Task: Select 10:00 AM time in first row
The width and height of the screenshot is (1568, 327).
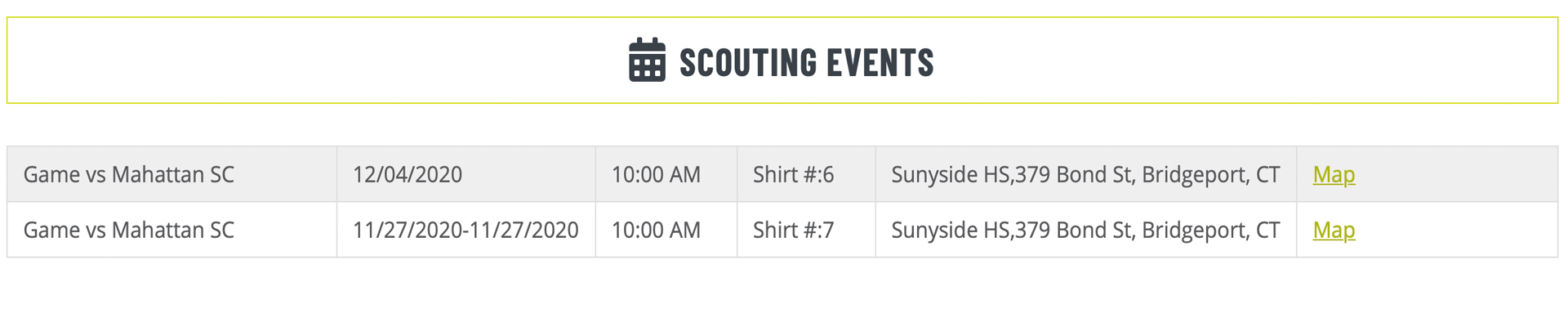Action: [x=656, y=174]
